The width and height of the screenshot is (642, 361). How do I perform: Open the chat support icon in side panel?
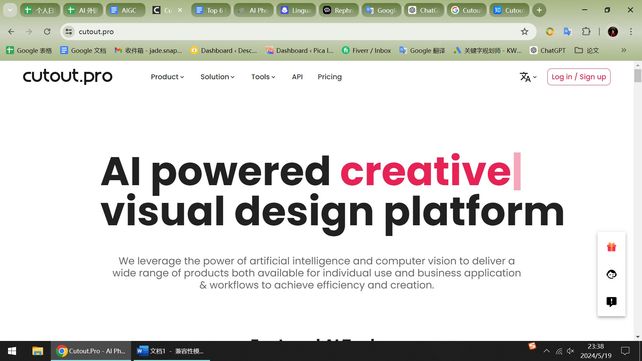(611, 274)
